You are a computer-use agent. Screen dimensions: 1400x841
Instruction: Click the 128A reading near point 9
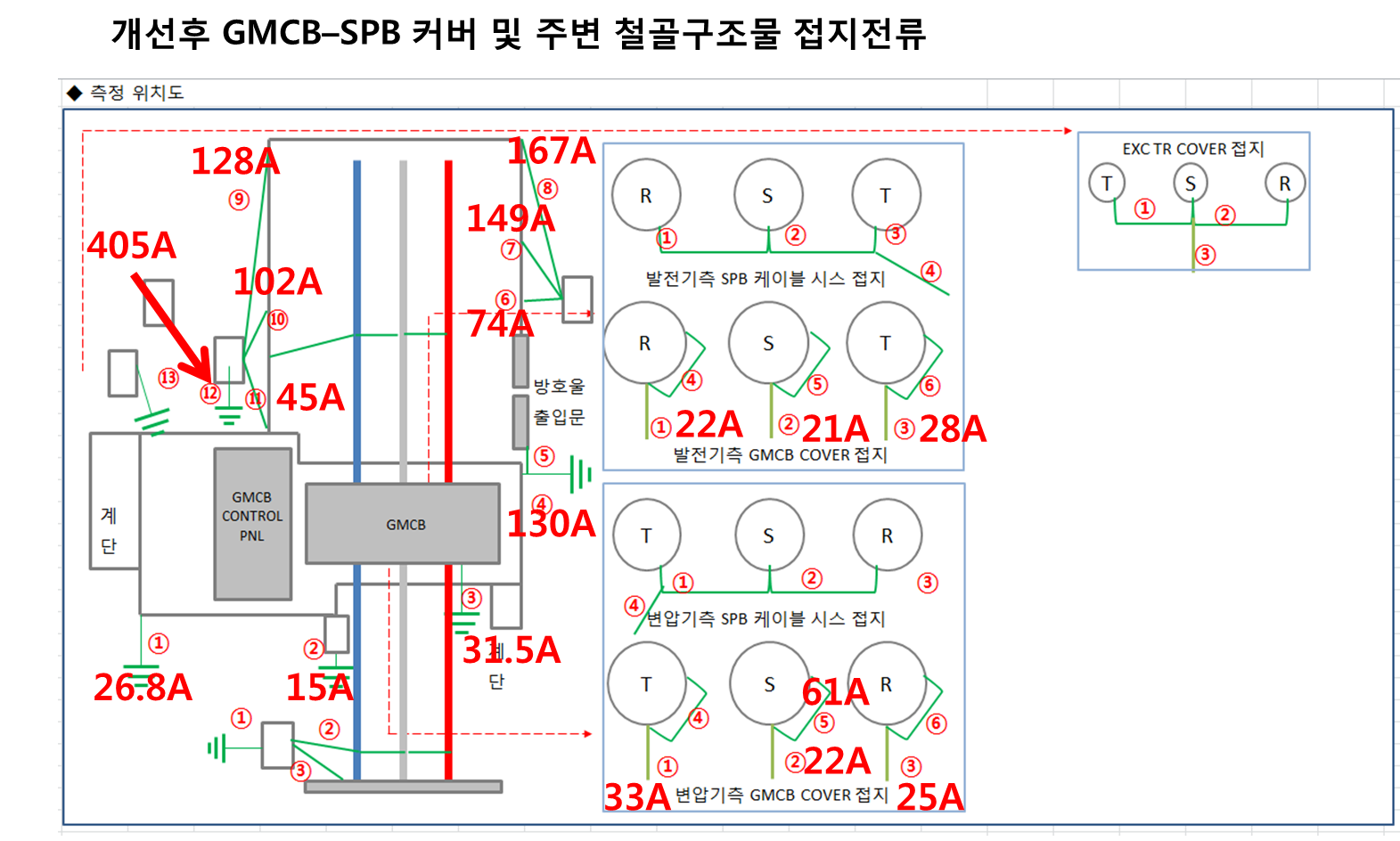tap(235, 161)
